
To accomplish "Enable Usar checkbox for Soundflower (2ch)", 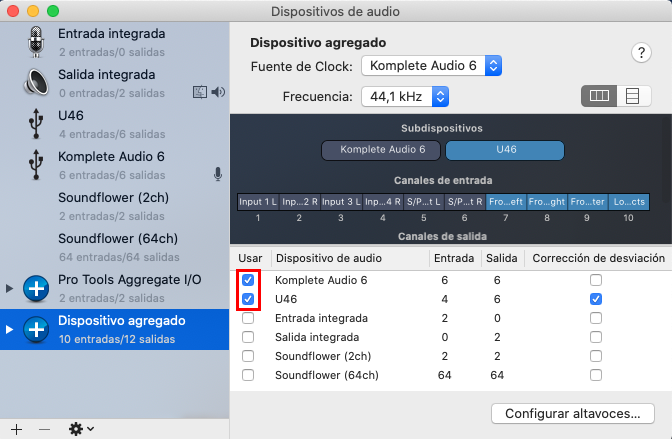I will (247, 356).
